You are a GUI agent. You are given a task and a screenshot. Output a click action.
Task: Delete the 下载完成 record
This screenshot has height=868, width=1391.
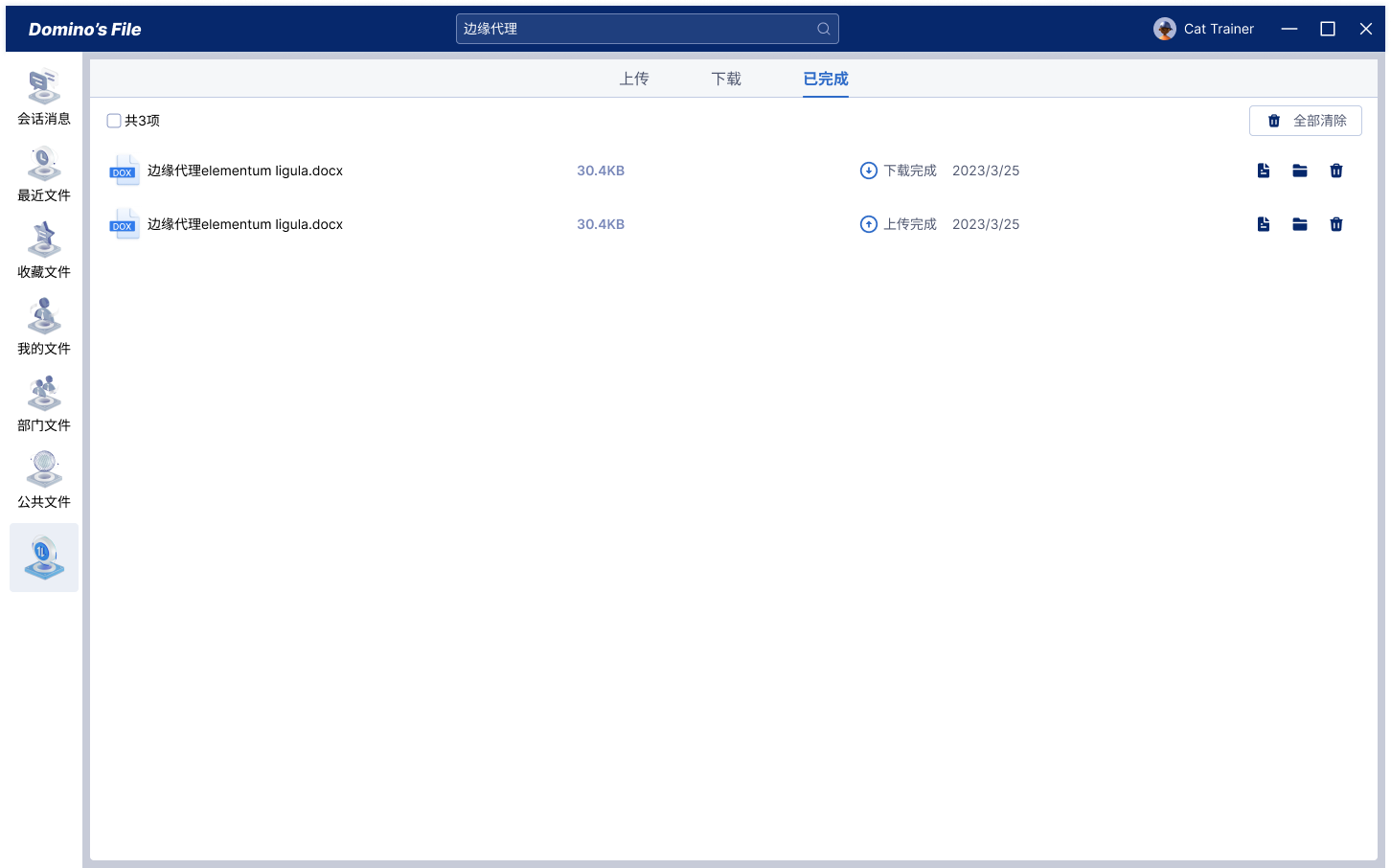coord(1336,171)
